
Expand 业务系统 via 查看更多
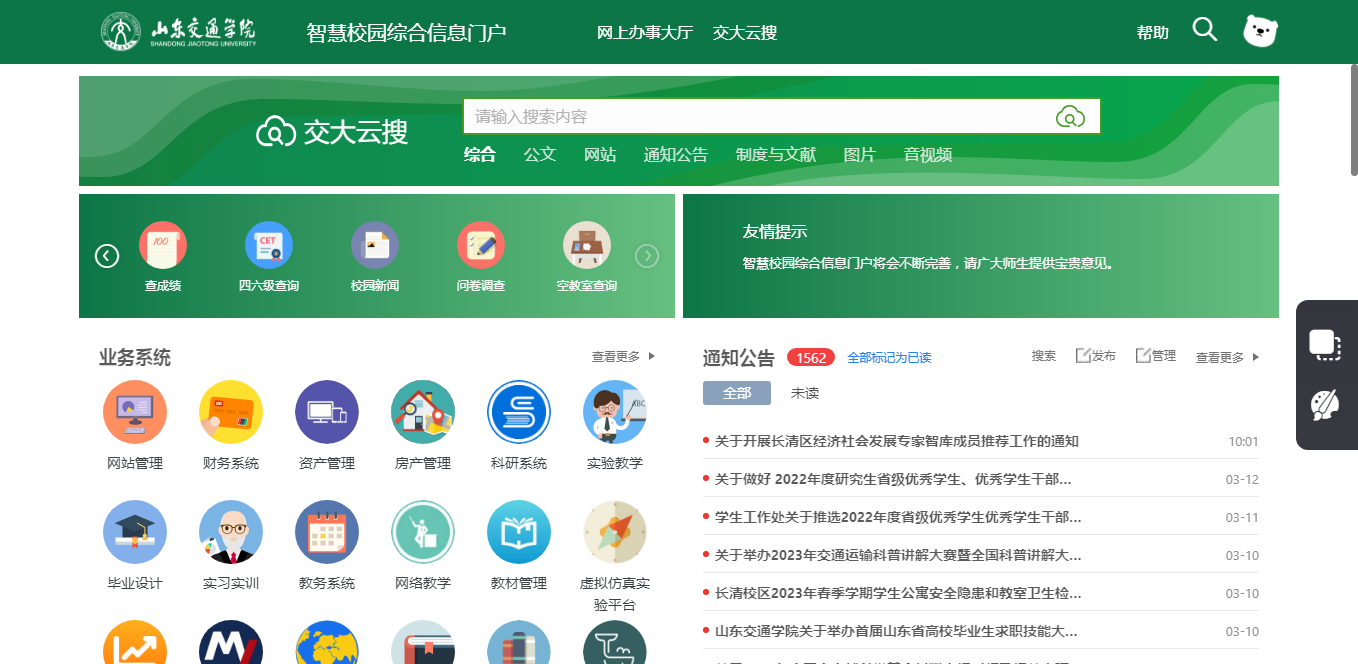(623, 356)
